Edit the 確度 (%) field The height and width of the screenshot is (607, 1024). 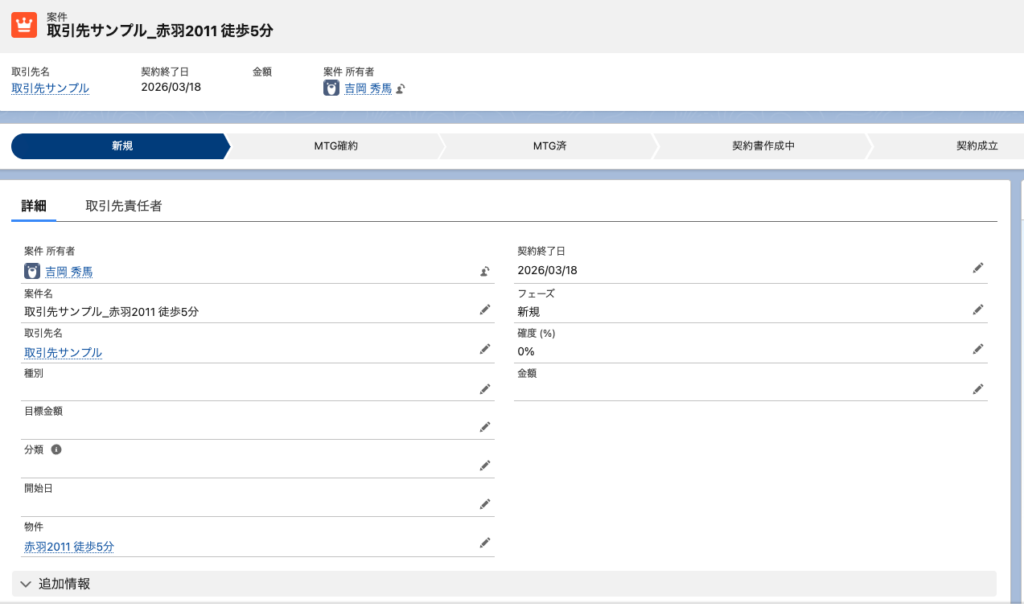(x=978, y=349)
